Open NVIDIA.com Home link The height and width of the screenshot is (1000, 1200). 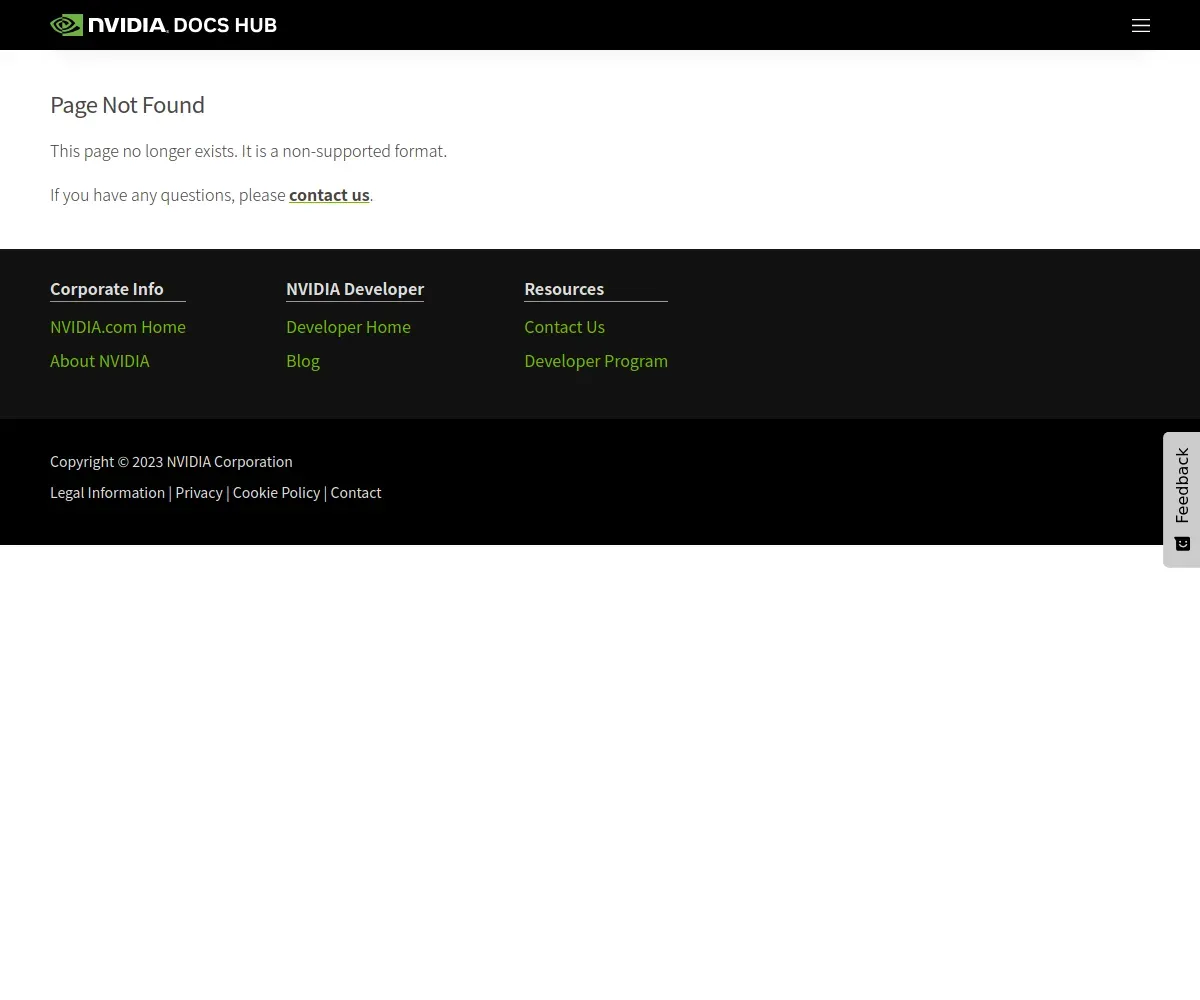pyautogui.click(x=118, y=327)
